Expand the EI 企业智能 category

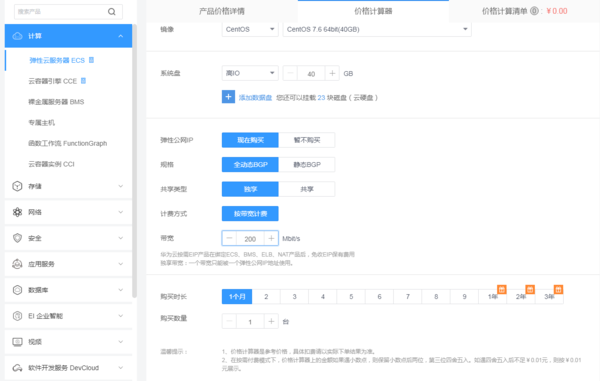pos(121,316)
